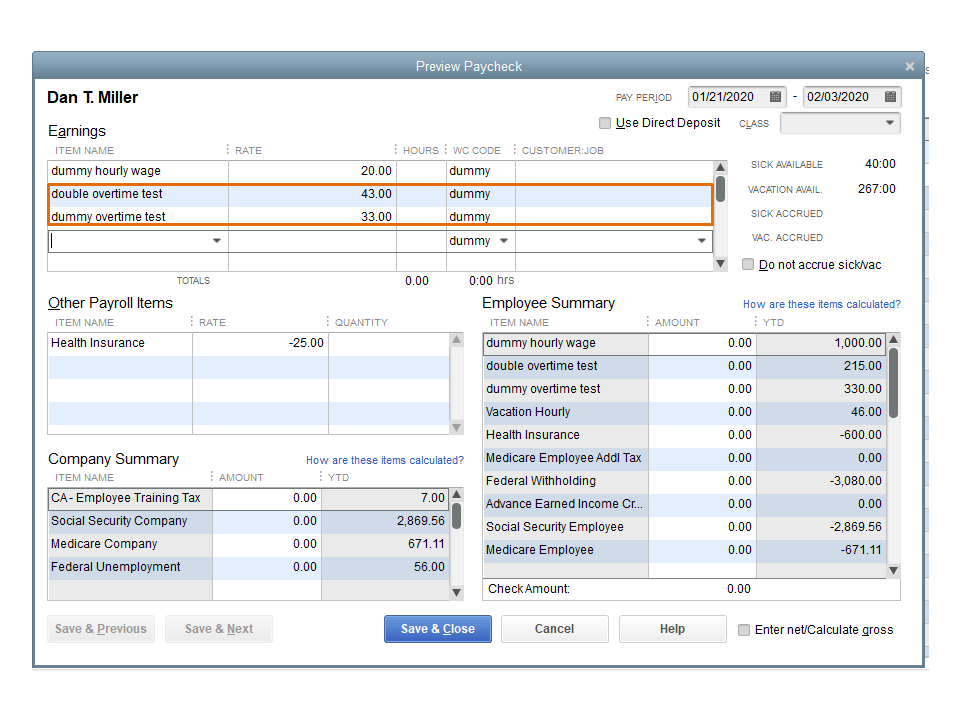Image resolution: width=960 pixels, height=720 pixels.
Task: Select double overtime test earnings row
Action: click(380, 194)
